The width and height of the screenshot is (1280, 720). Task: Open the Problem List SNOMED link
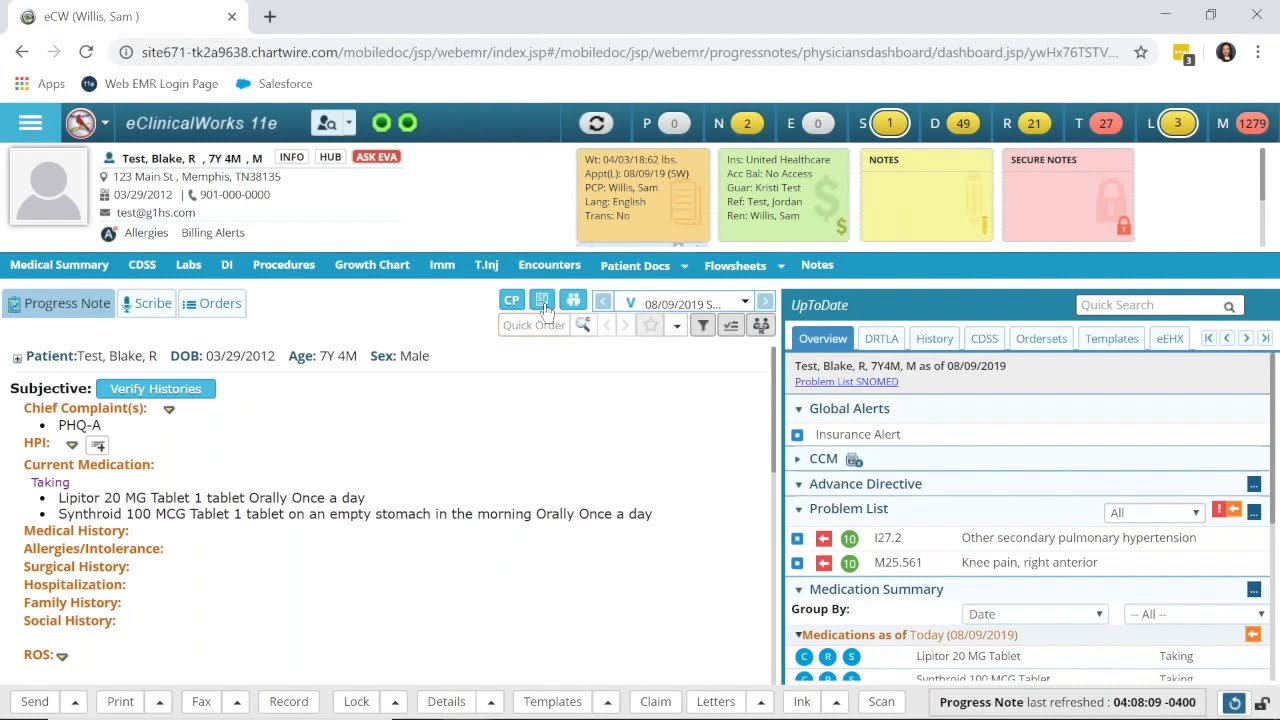point(846,382)
